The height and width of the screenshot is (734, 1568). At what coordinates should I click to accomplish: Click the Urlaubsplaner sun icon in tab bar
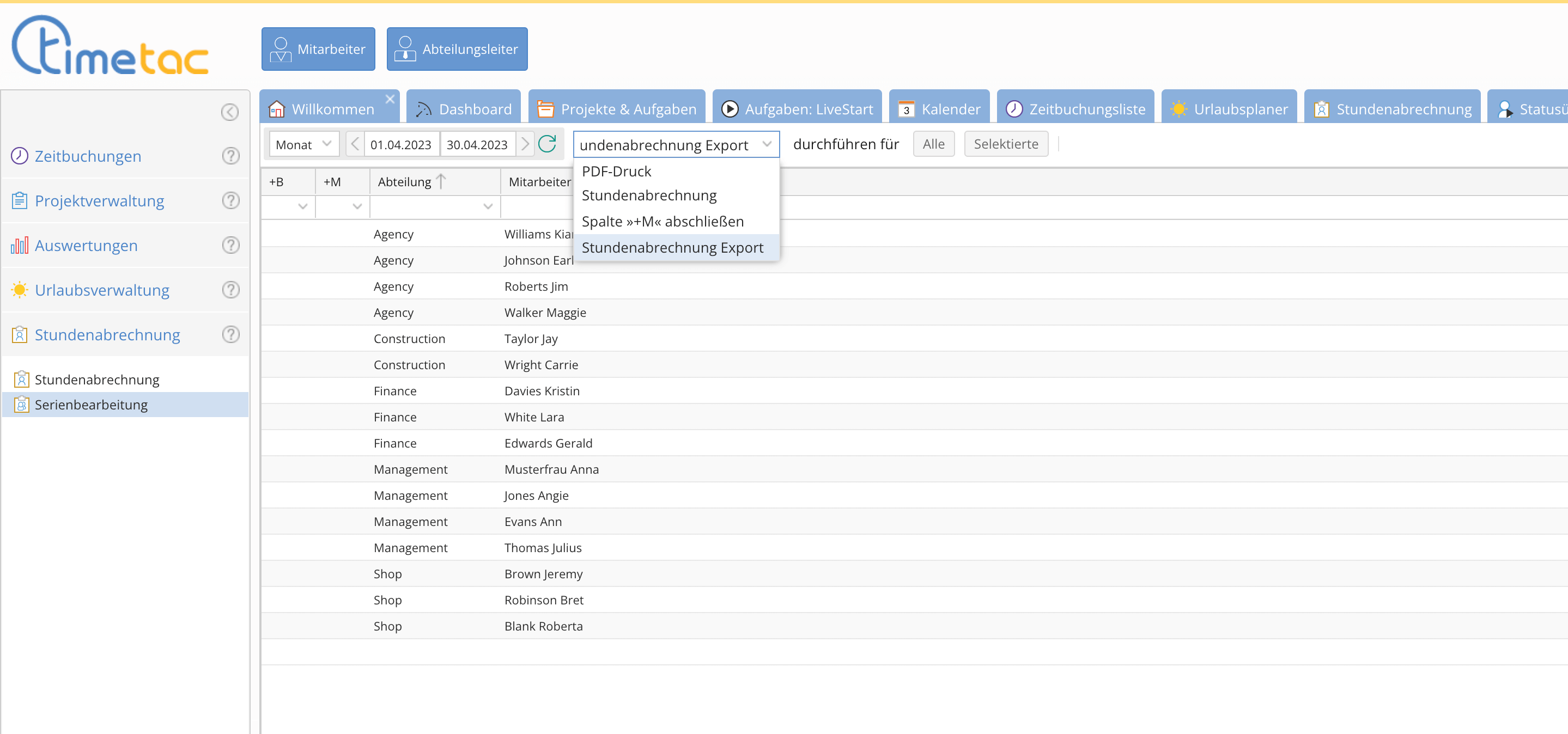[1180, 108]
